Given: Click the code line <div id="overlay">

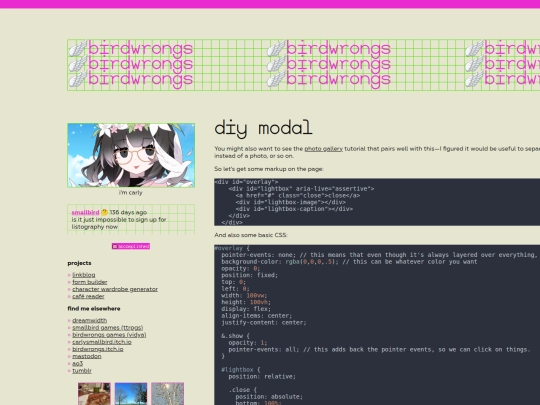Looking at the screenshot, I should point(246,182).
